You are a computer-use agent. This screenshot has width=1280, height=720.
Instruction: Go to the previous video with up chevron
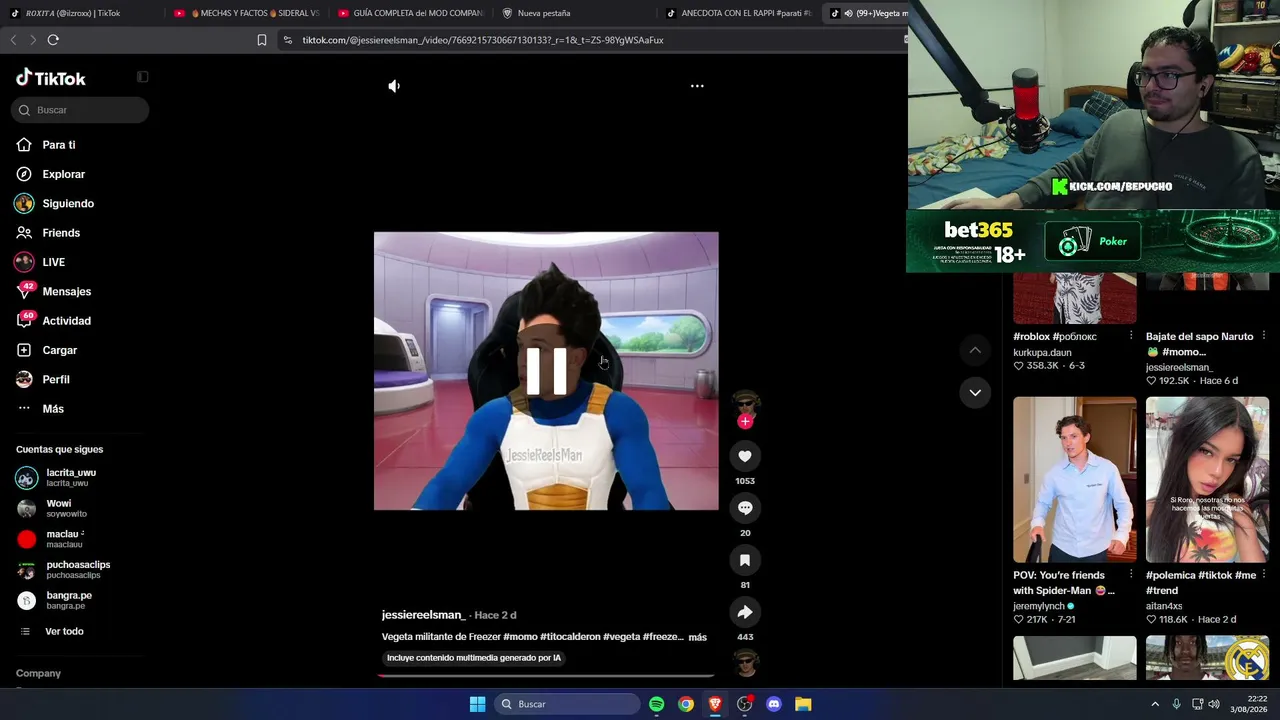[x=975, y=350]
